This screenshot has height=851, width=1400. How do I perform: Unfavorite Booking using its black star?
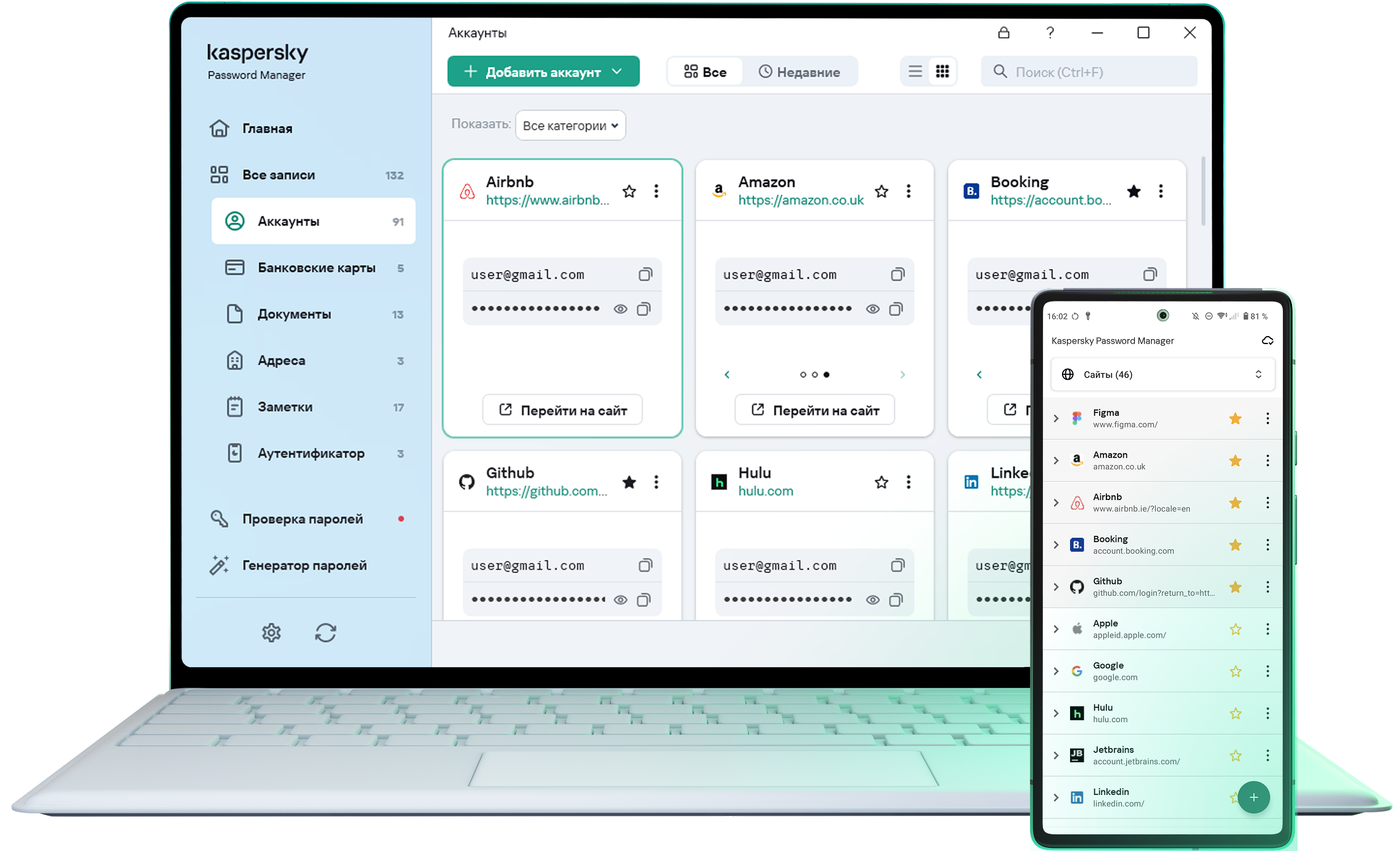(x=1134, y=191)
